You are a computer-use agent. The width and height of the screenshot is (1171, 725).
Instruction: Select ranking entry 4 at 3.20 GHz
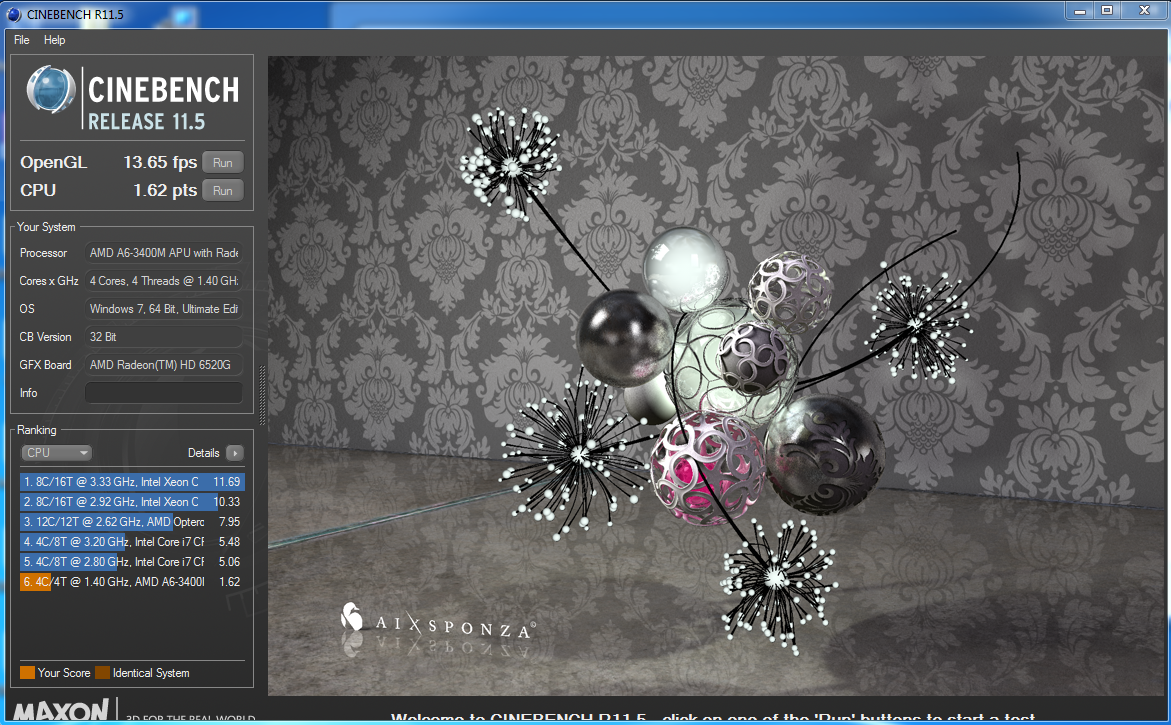[132, 542]
